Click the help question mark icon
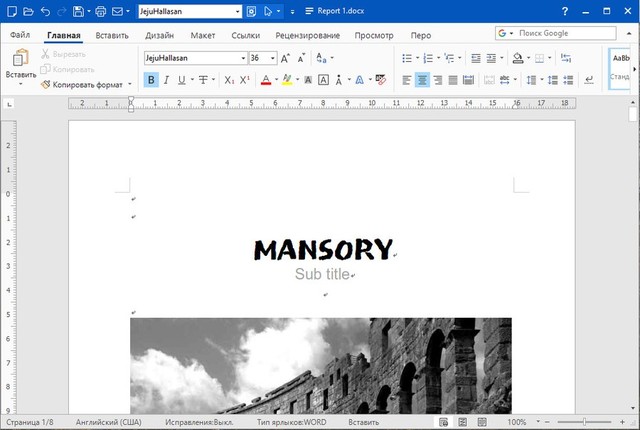 tap(566, 12)
